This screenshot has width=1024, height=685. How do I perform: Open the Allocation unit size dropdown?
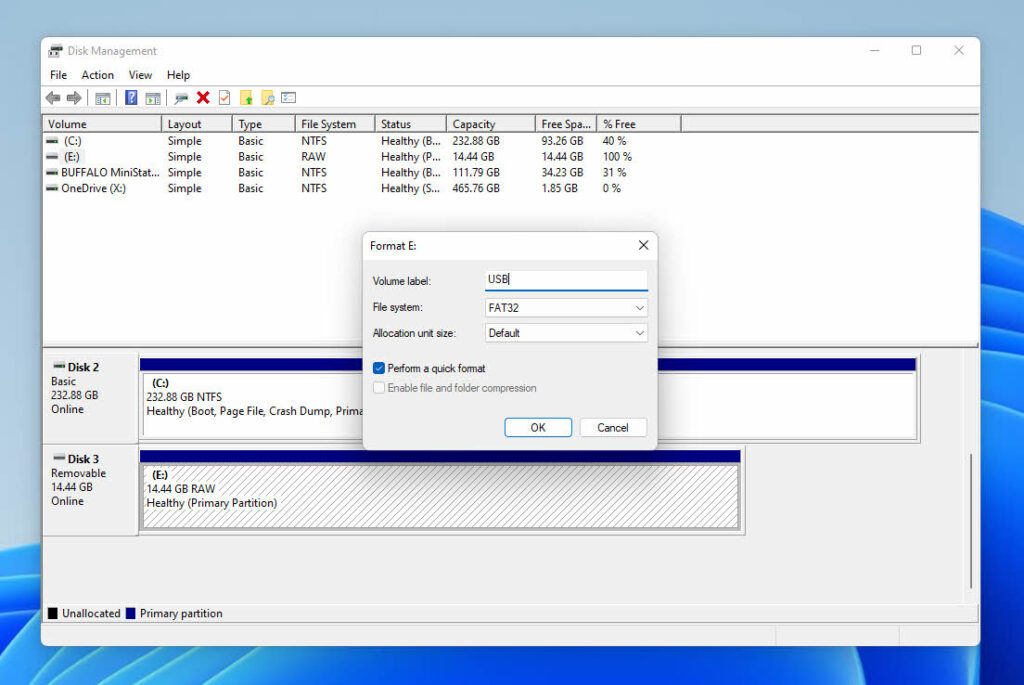(566, 333)
